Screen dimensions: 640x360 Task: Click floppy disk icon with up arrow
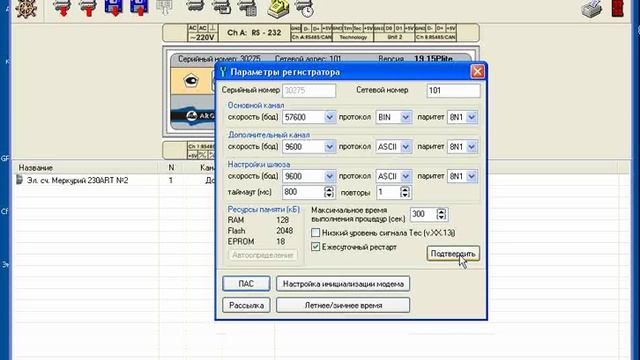pyautogui.click(x=139, y=8)
